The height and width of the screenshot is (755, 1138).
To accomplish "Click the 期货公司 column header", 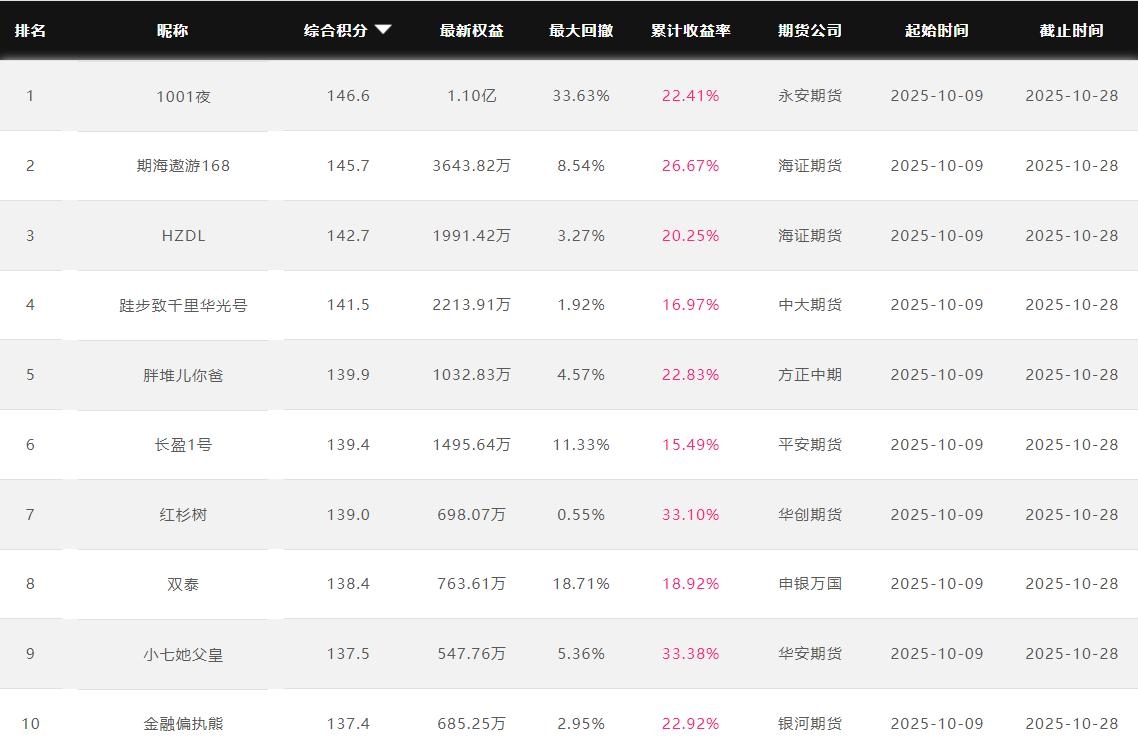I will (x=810, y=30).
